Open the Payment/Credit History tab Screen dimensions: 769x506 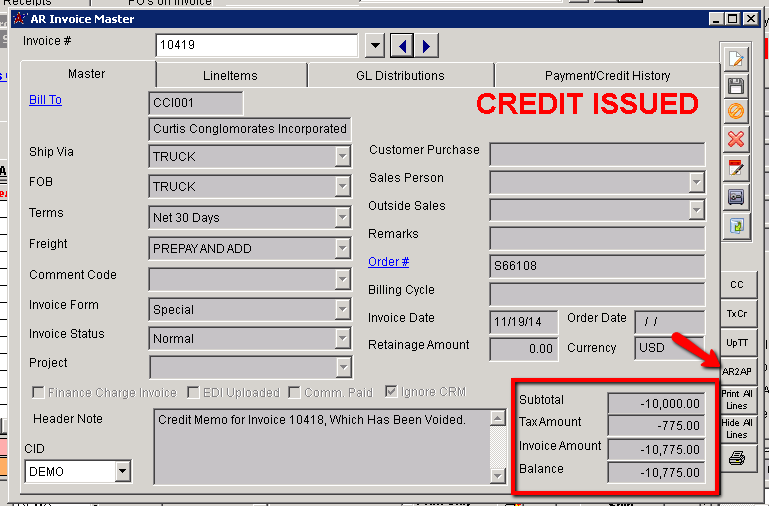tap(607, 75)
